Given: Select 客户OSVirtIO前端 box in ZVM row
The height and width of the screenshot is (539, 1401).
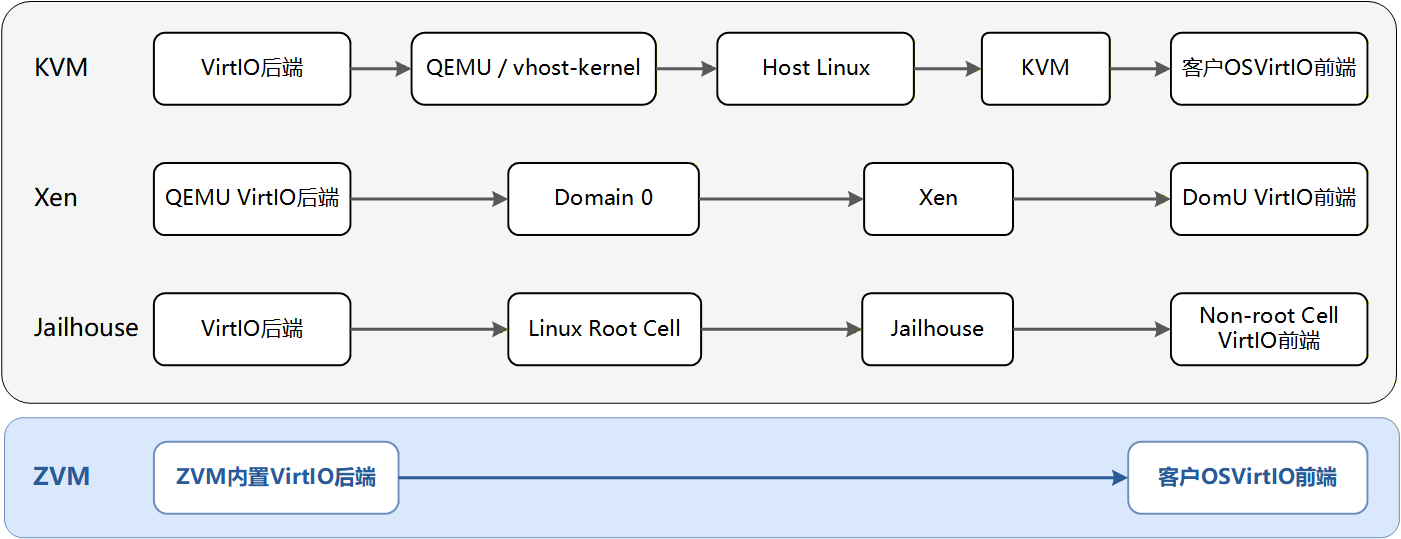Looking at the screenshot, I should click(x=1248, y=478).
